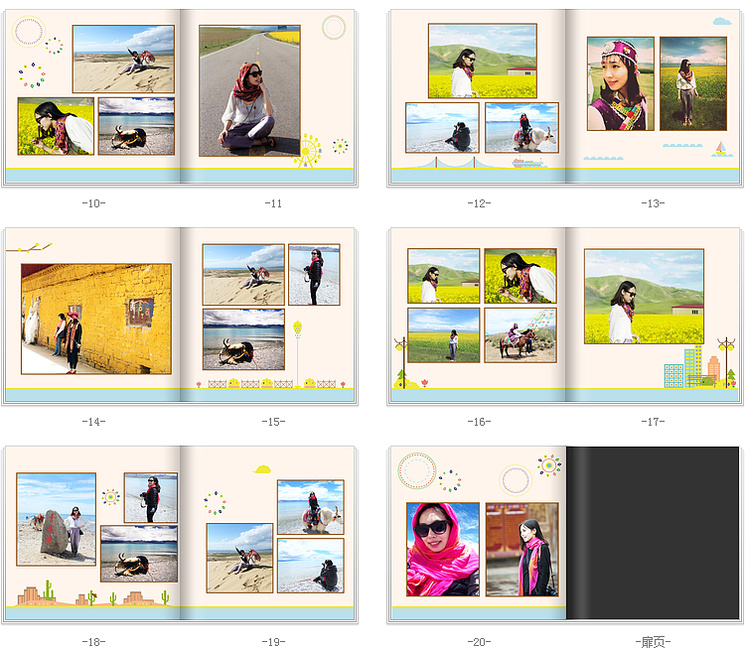Click the large hills photo on page 17
This screenshot has width=745, height=648.
[644, 296]
